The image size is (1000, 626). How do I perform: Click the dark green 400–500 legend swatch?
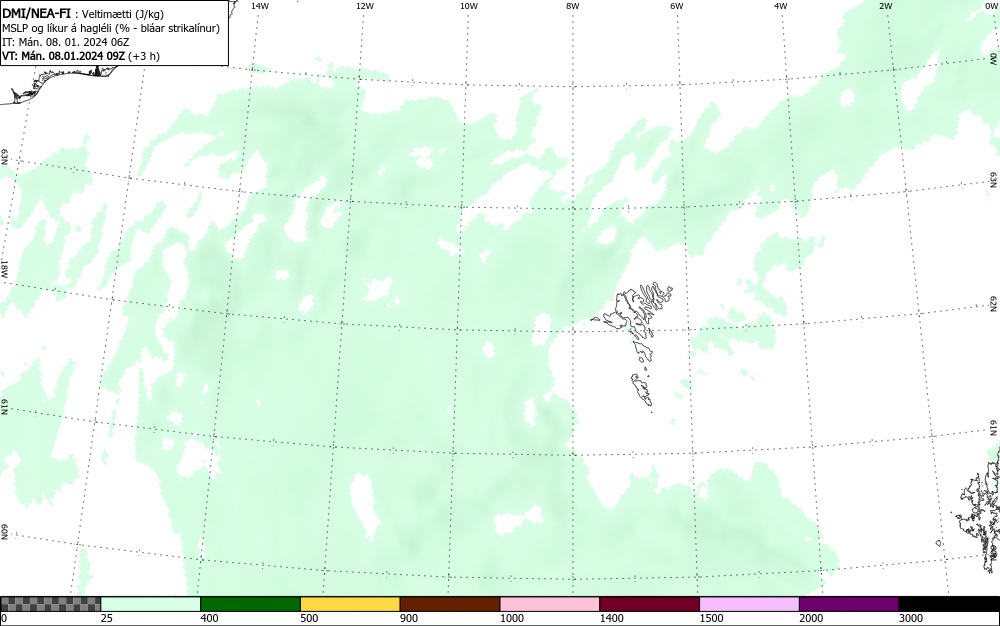coord(250,604)
